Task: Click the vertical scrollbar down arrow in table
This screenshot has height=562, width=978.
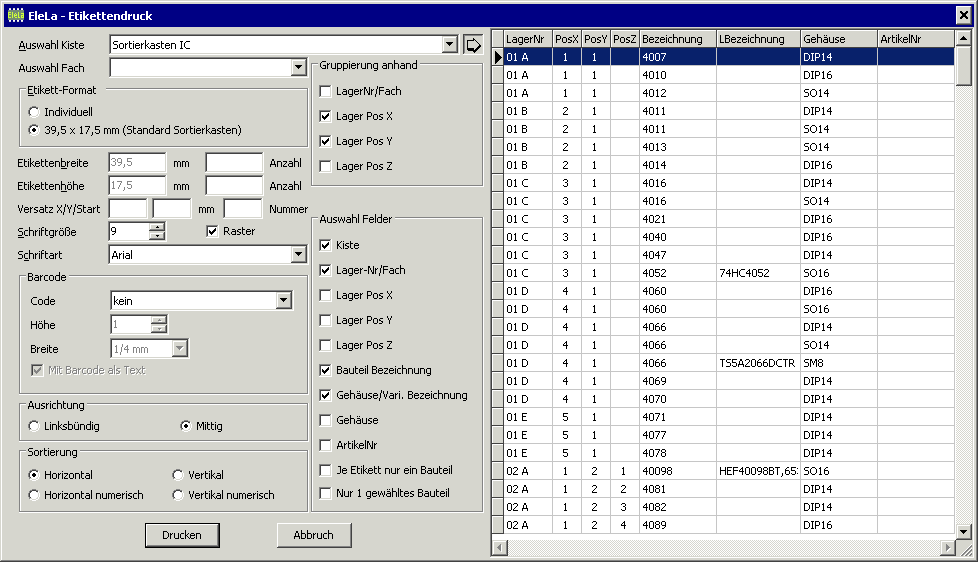Action: point(963,531)
